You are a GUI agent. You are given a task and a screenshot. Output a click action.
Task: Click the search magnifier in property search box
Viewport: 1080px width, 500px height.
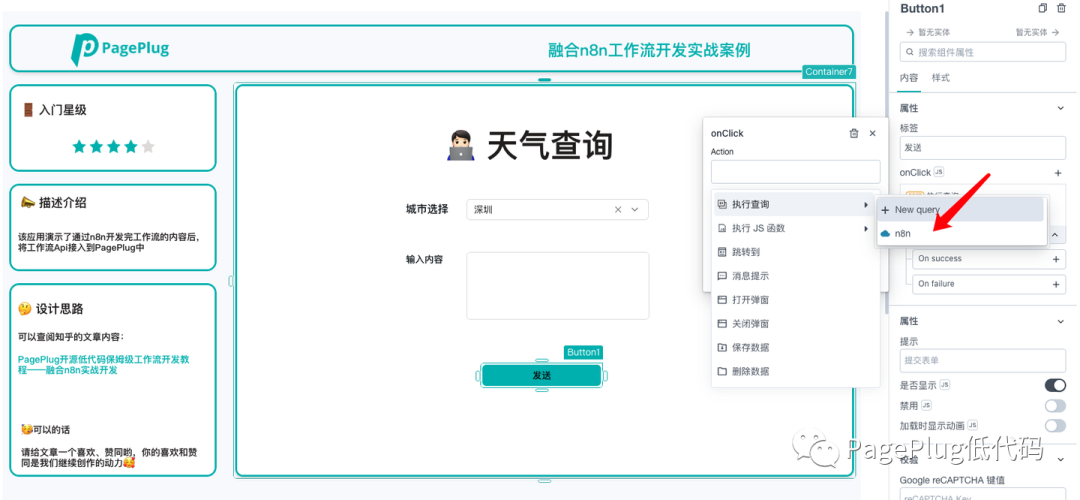click(911, 52)
